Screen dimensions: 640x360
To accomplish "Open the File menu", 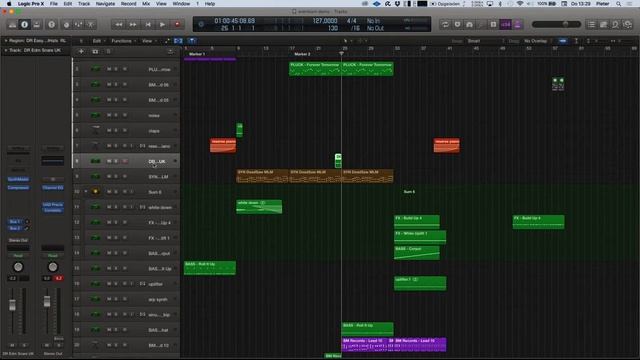I will tap(53, 4).
